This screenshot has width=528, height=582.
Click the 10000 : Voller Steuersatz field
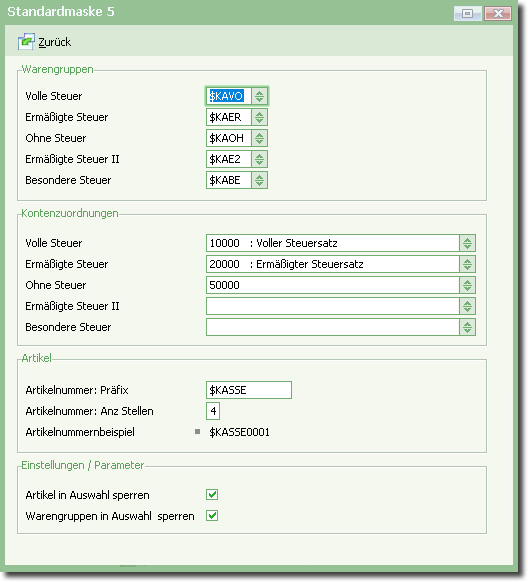tap(333, 243)
